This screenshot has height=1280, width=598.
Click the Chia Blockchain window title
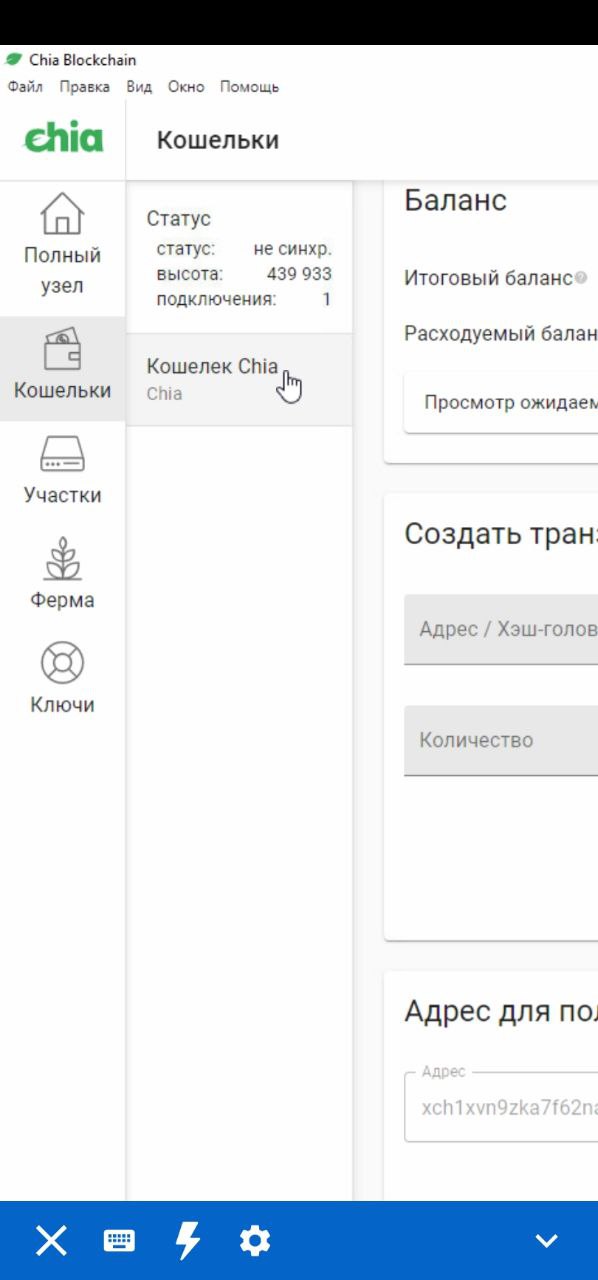point(83,60)
